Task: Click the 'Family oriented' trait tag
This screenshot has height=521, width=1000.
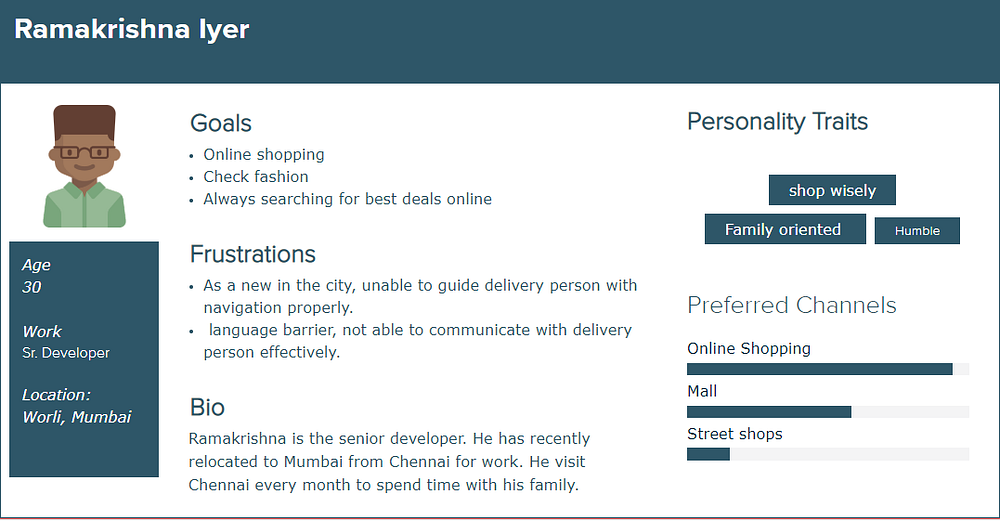Action: [x=785, y=229]
